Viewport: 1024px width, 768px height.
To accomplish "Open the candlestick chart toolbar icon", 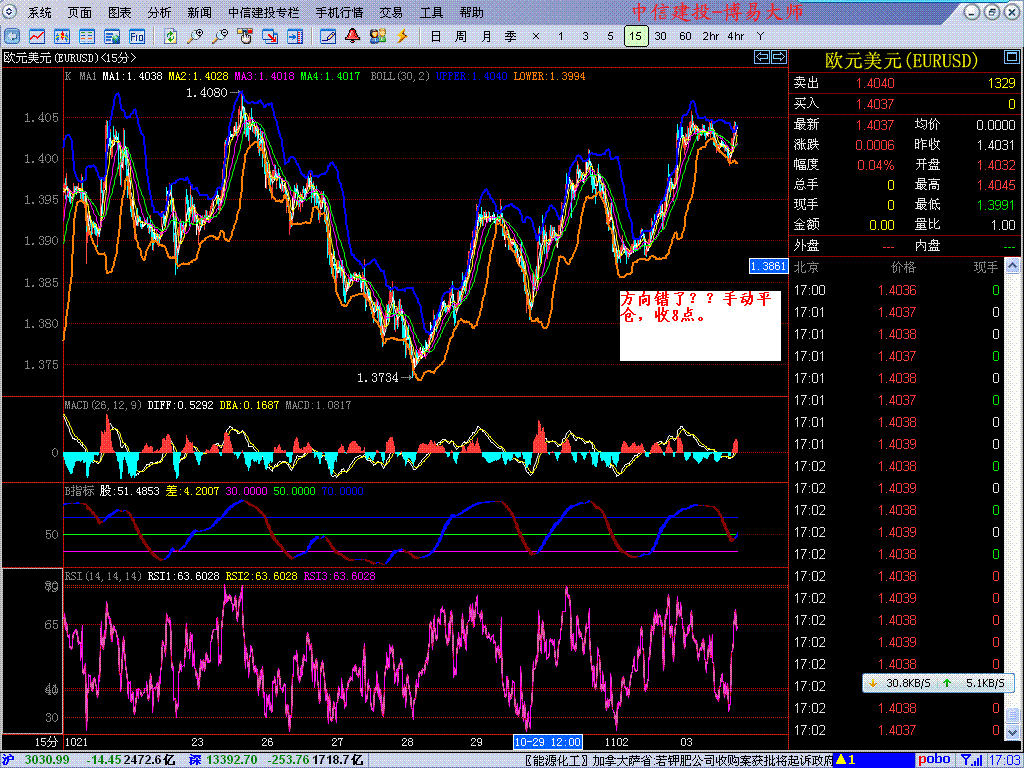I will pyautogui.click(x=62, y=36).
